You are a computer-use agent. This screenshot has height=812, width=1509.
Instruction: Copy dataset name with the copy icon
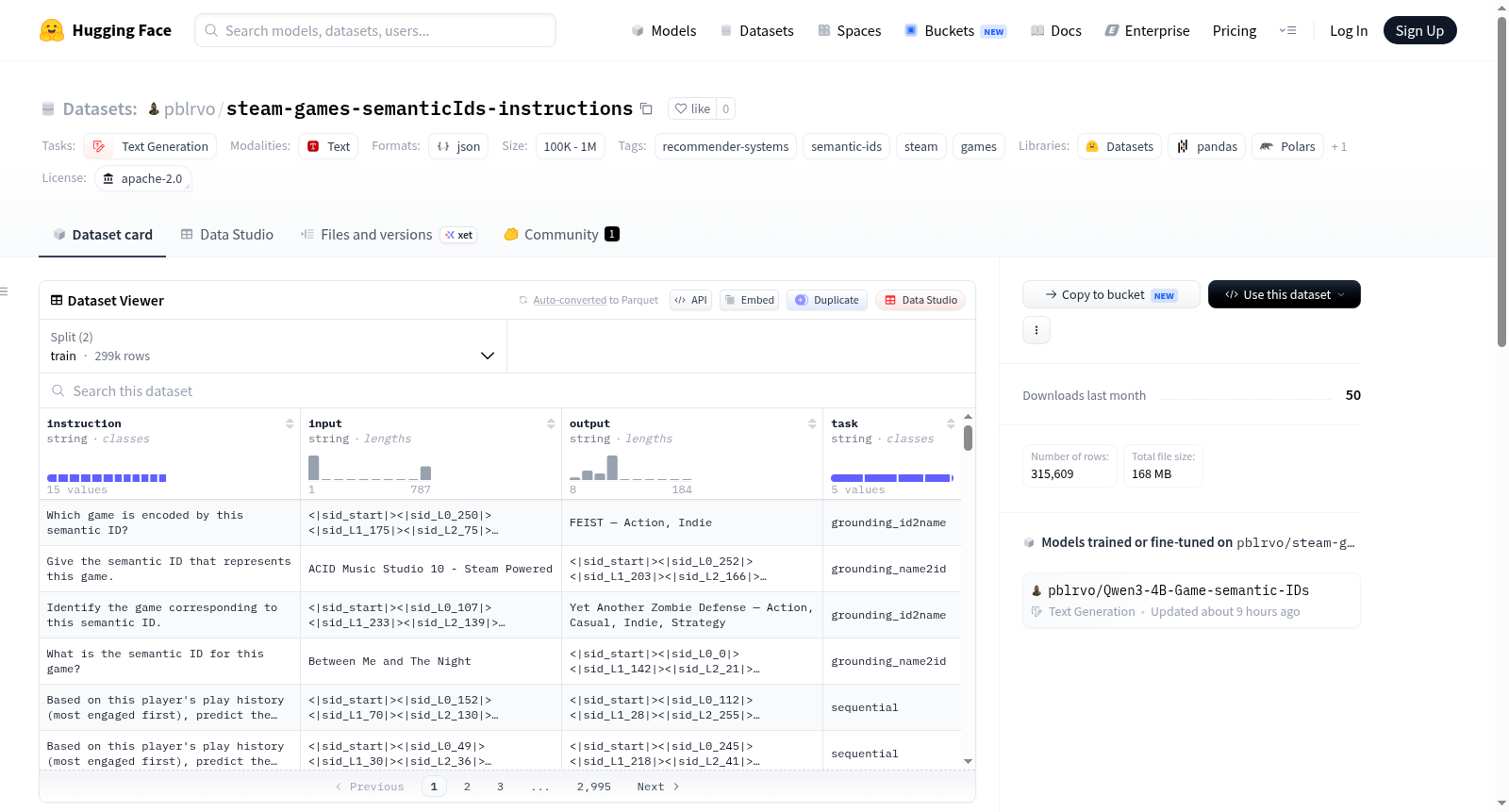[646, 108]
